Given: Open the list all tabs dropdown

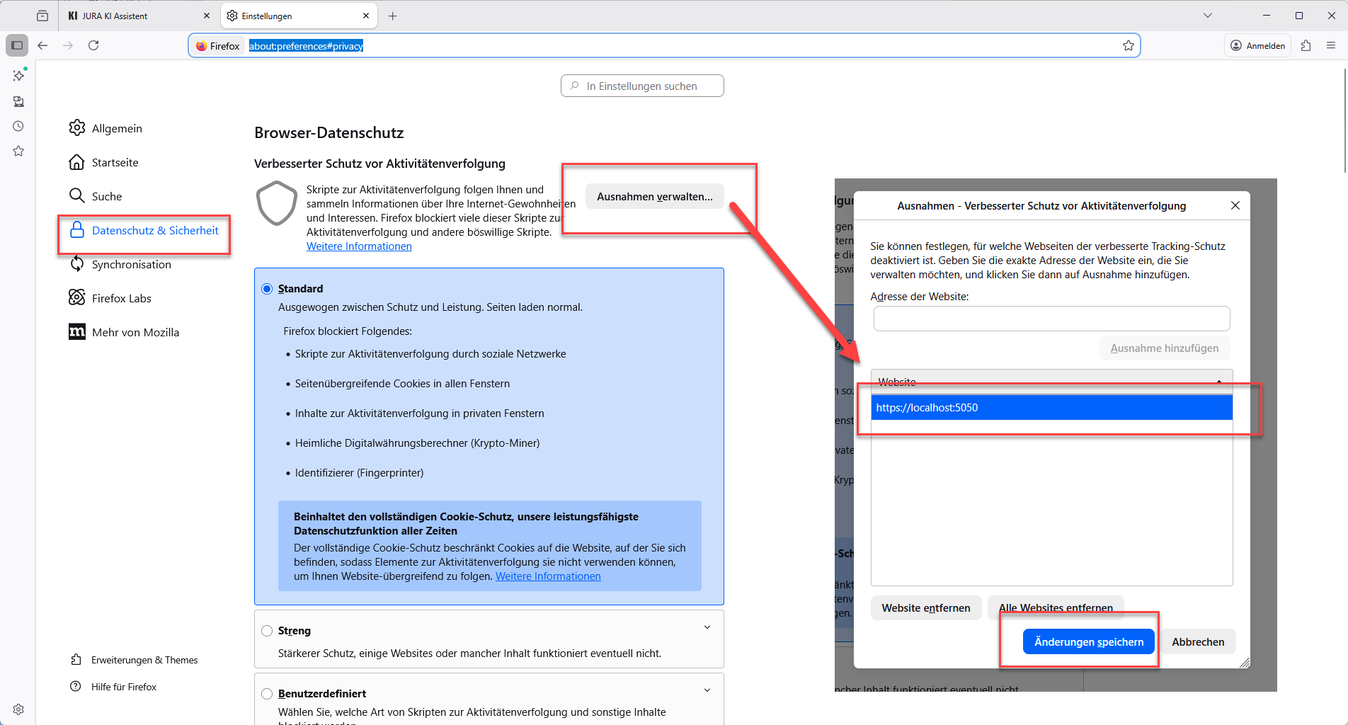Looking at the screenshot, I should 1208,16.
